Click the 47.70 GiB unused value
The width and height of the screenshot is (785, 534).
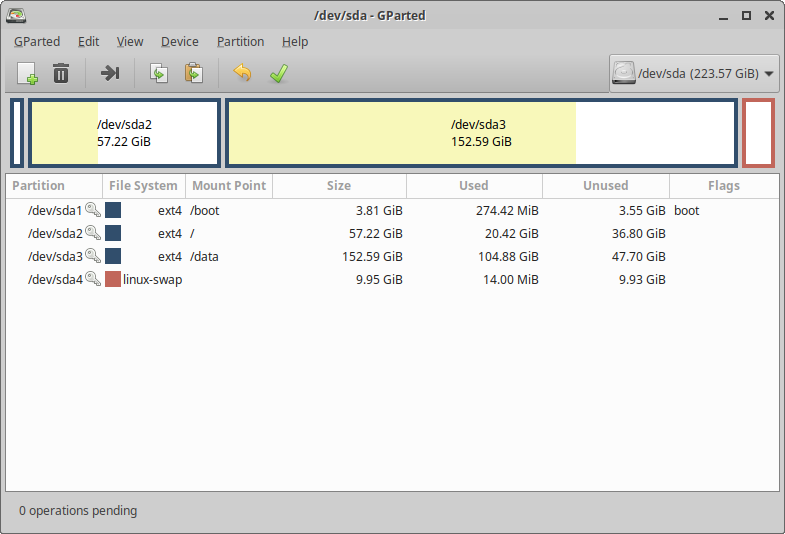(x=639, y=257)
